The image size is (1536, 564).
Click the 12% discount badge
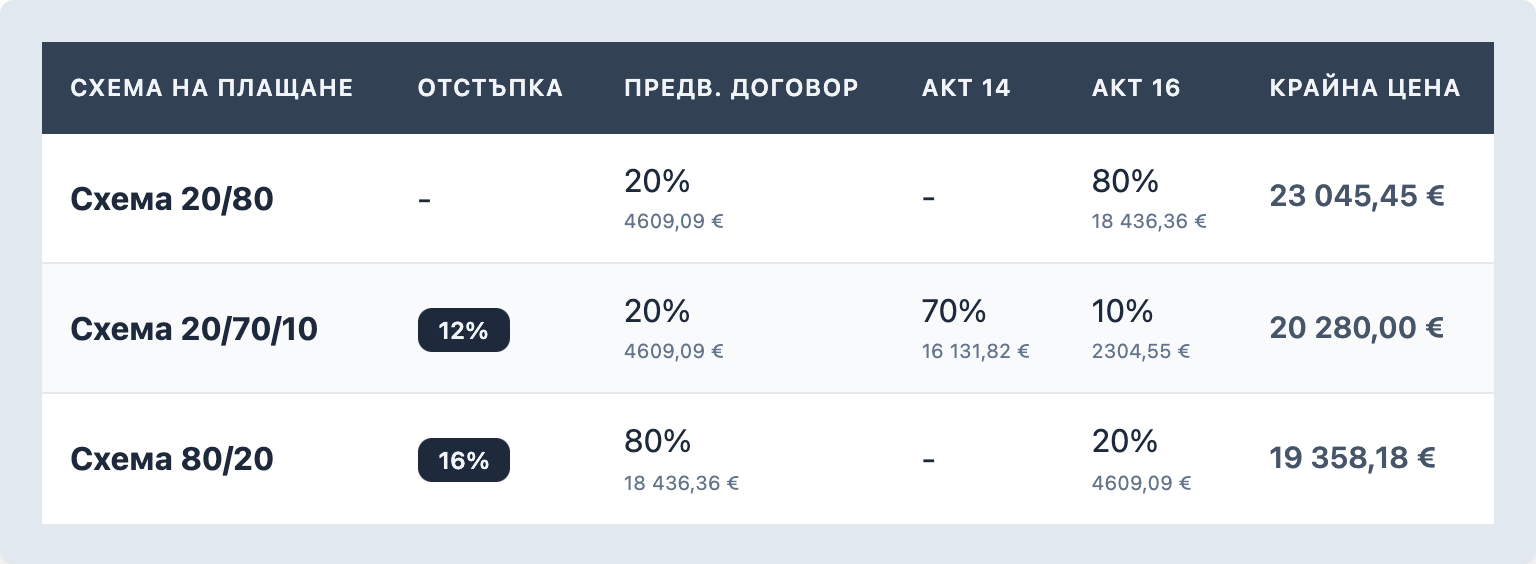[463, 331]
